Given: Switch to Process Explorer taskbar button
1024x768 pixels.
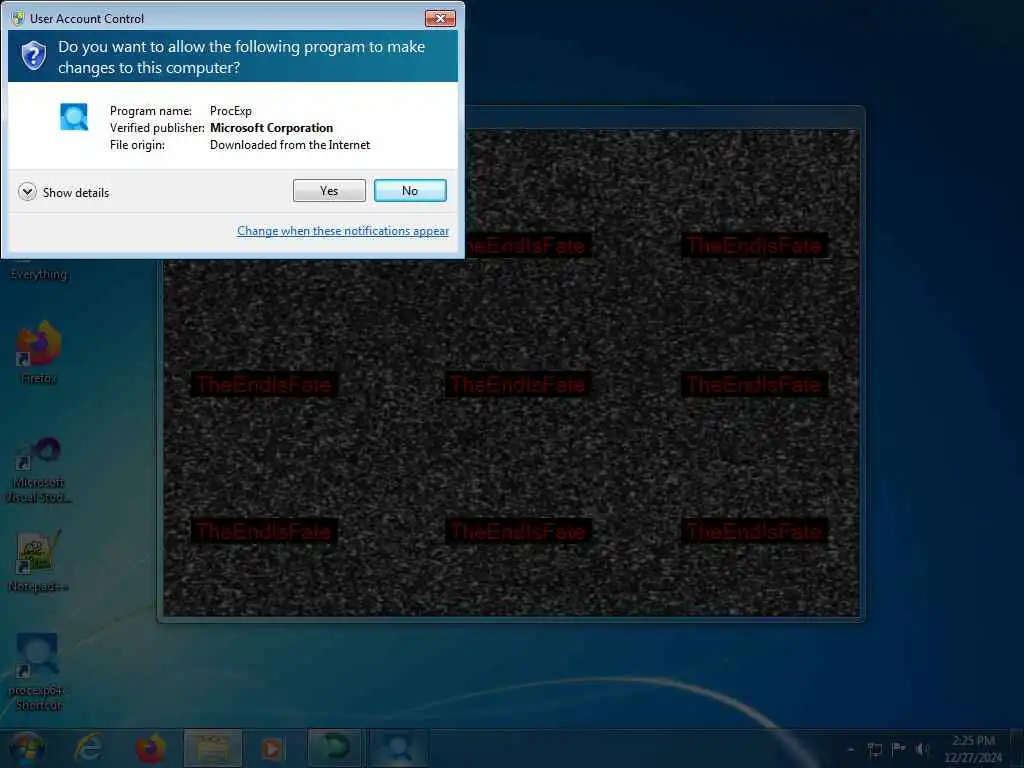Looking at the screenshot, I should pyautogui.click(x=397, y=748).
